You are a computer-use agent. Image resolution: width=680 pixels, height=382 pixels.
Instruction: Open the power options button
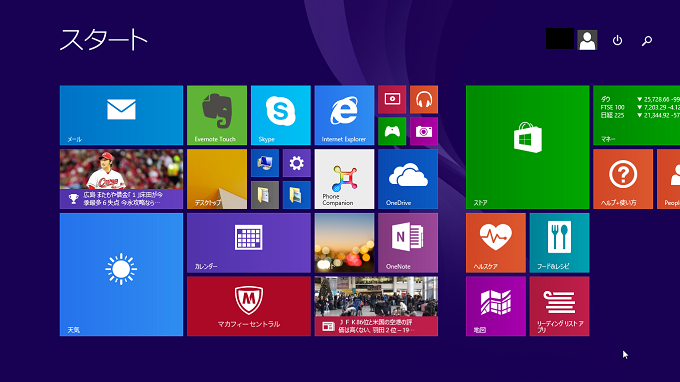coord(617,40)
